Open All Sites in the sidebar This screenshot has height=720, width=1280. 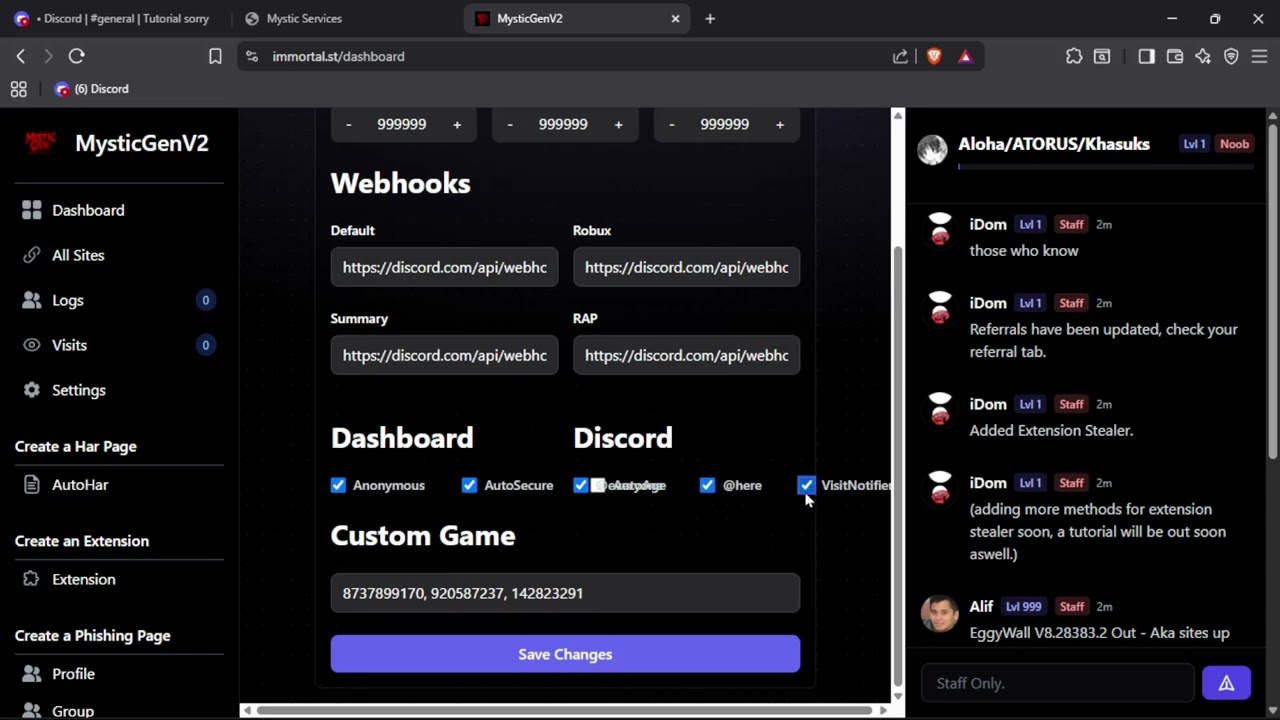click(119, 255)
